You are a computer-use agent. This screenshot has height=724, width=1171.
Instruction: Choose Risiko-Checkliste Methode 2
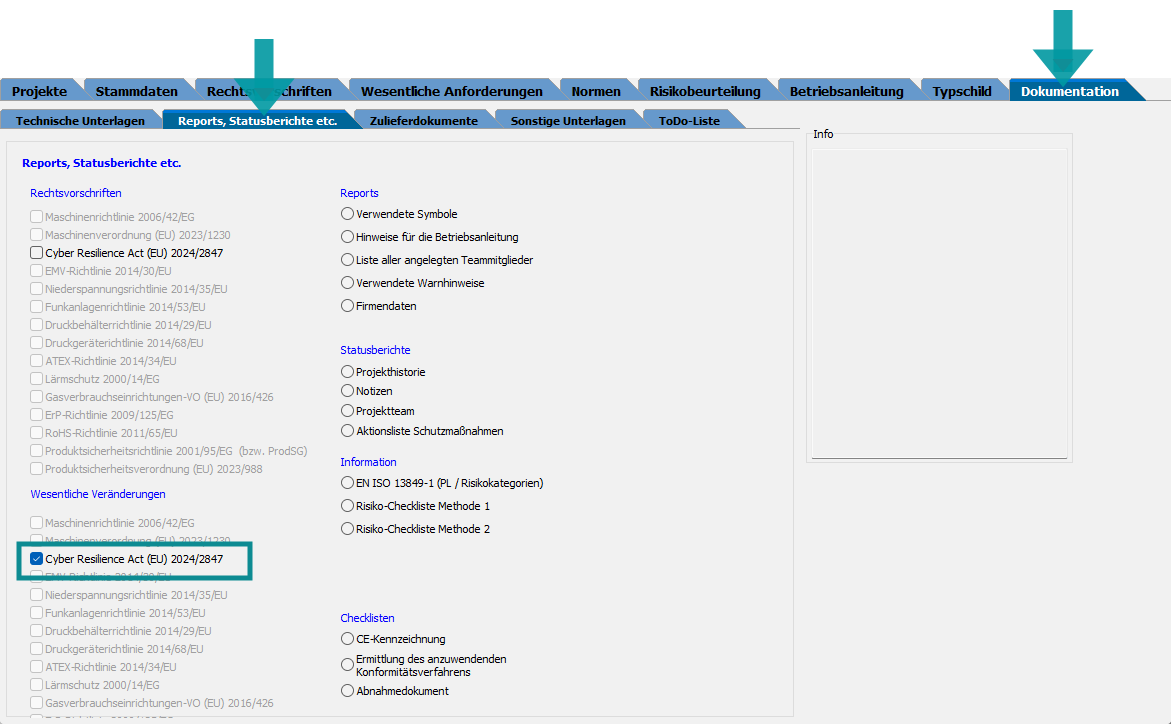348,529
